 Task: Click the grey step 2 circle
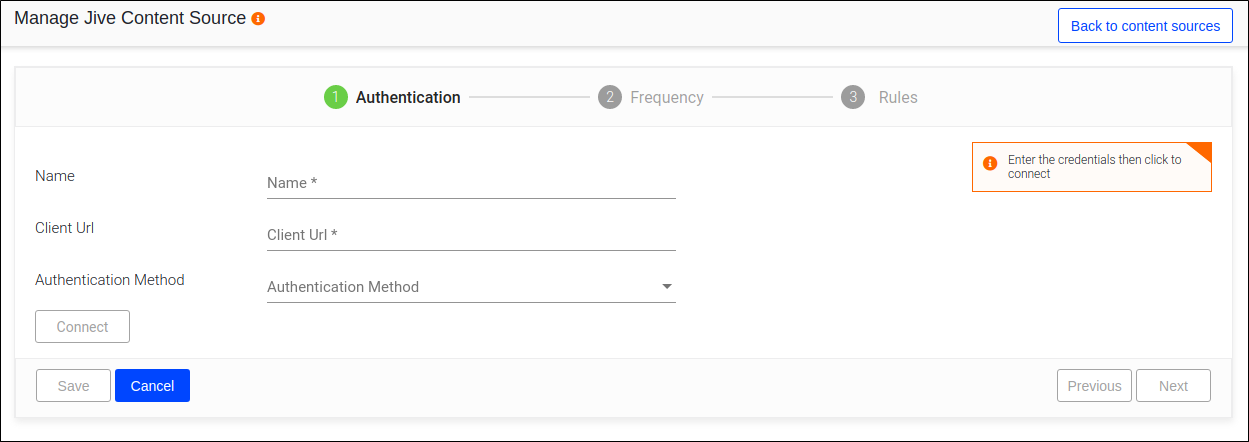point(609,97)
